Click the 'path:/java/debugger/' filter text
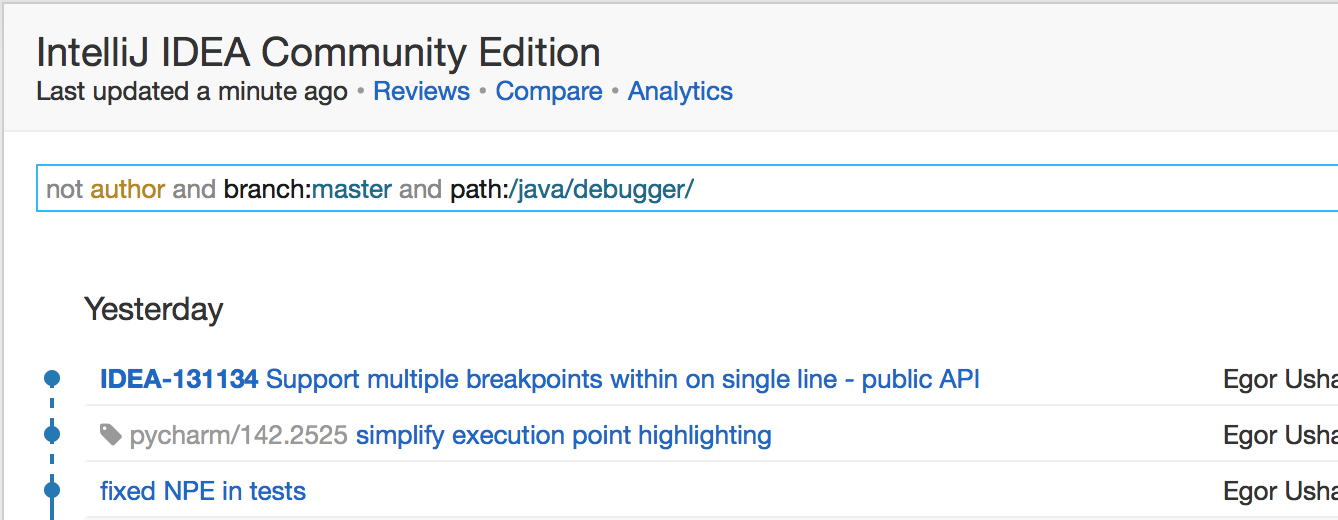This screenshot has width=1338, height=520. click(572, 189)
